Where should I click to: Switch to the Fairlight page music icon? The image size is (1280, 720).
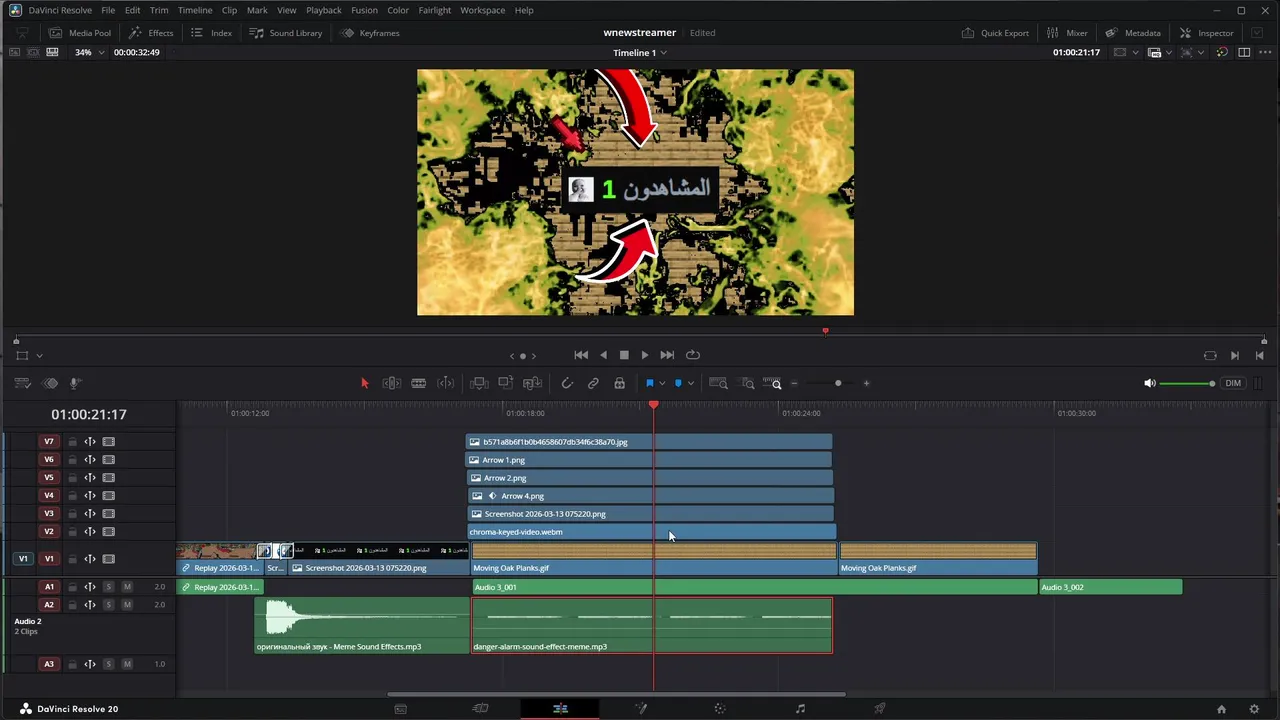point(800,709)
